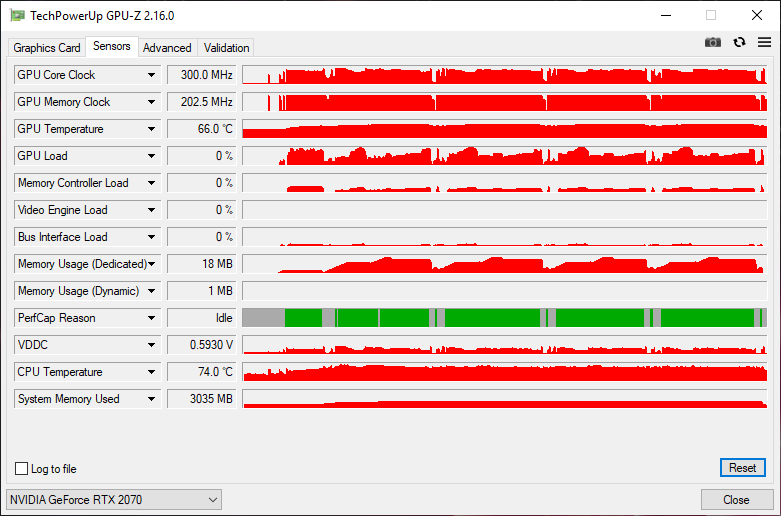This screenshot has width=781, height=516.
Task: Open the GPU Temperature sensor dropdown
Action: click(151, 129)
